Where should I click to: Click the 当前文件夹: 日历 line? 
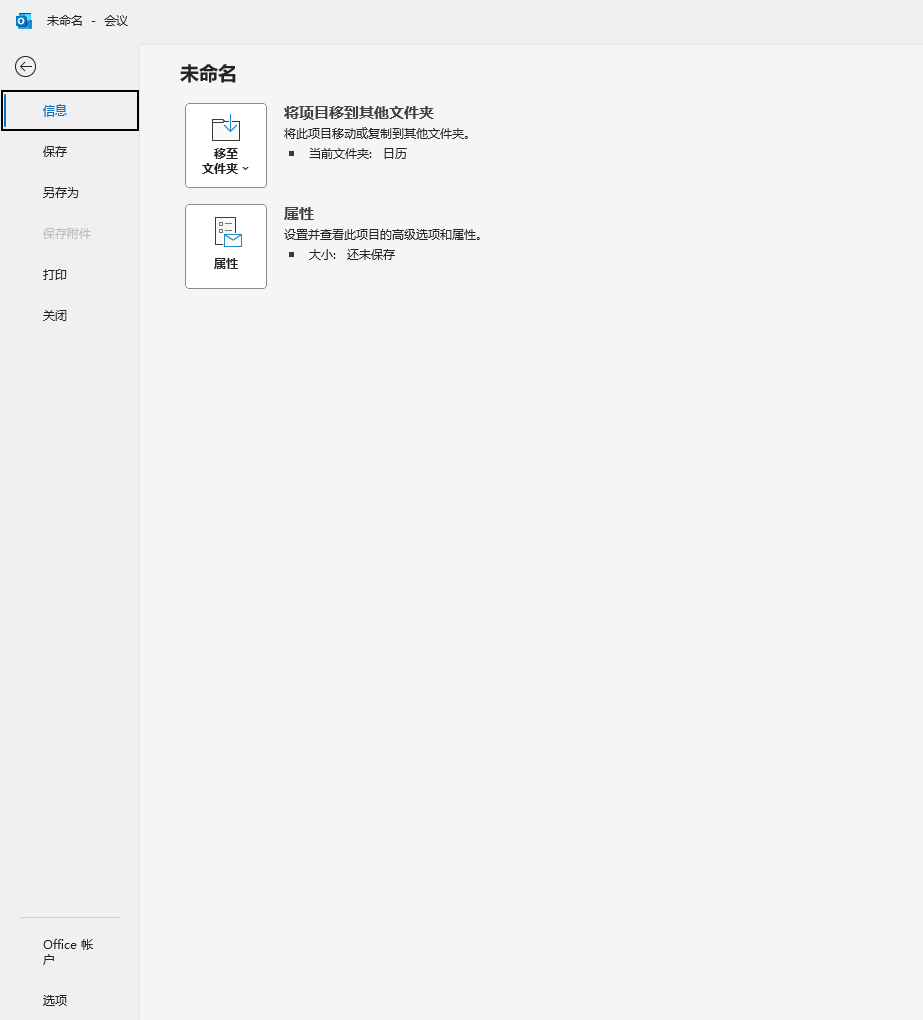tap(357, 154)
